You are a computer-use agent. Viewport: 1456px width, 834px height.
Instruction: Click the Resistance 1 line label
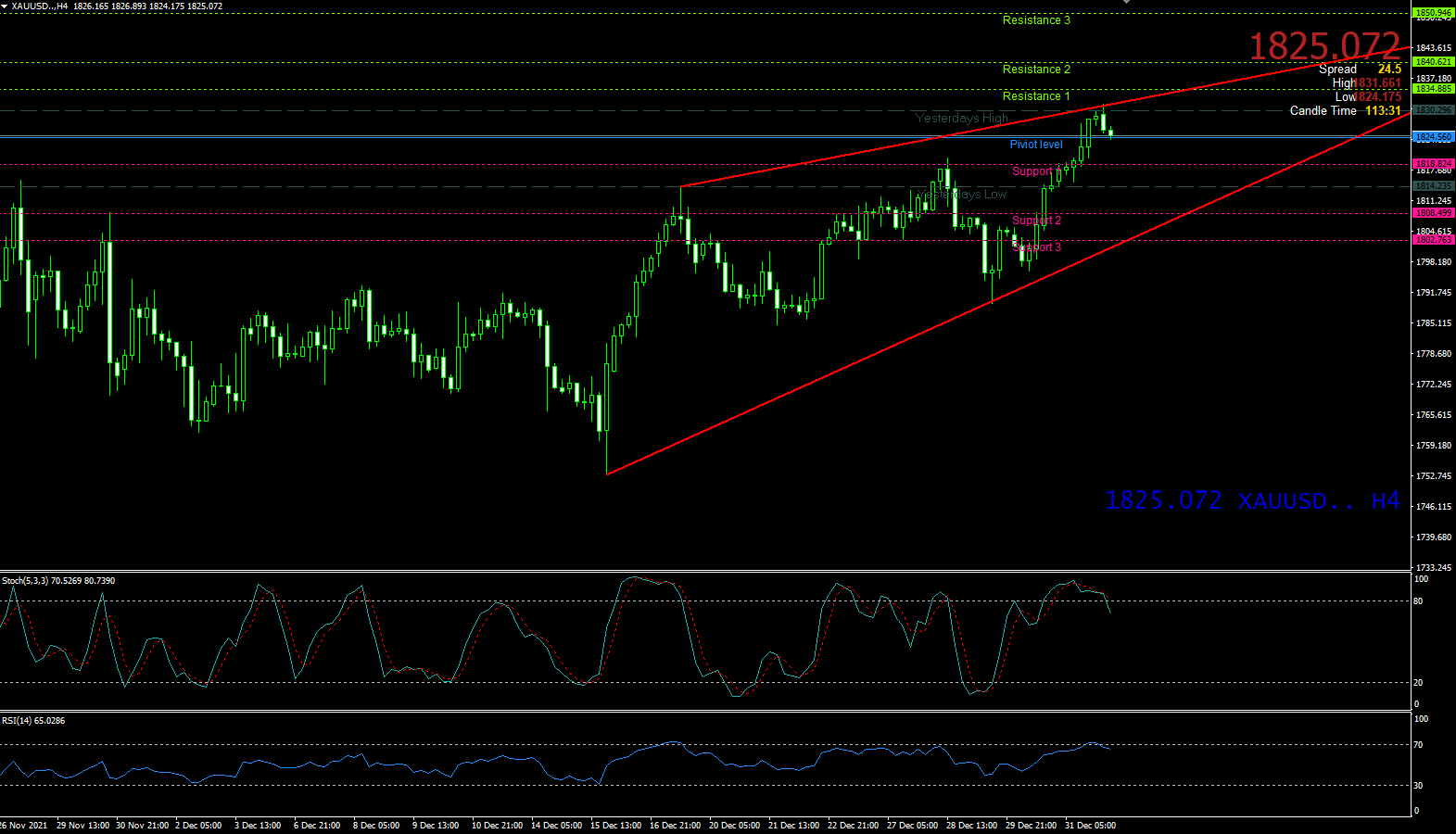tap(1036, 96)
